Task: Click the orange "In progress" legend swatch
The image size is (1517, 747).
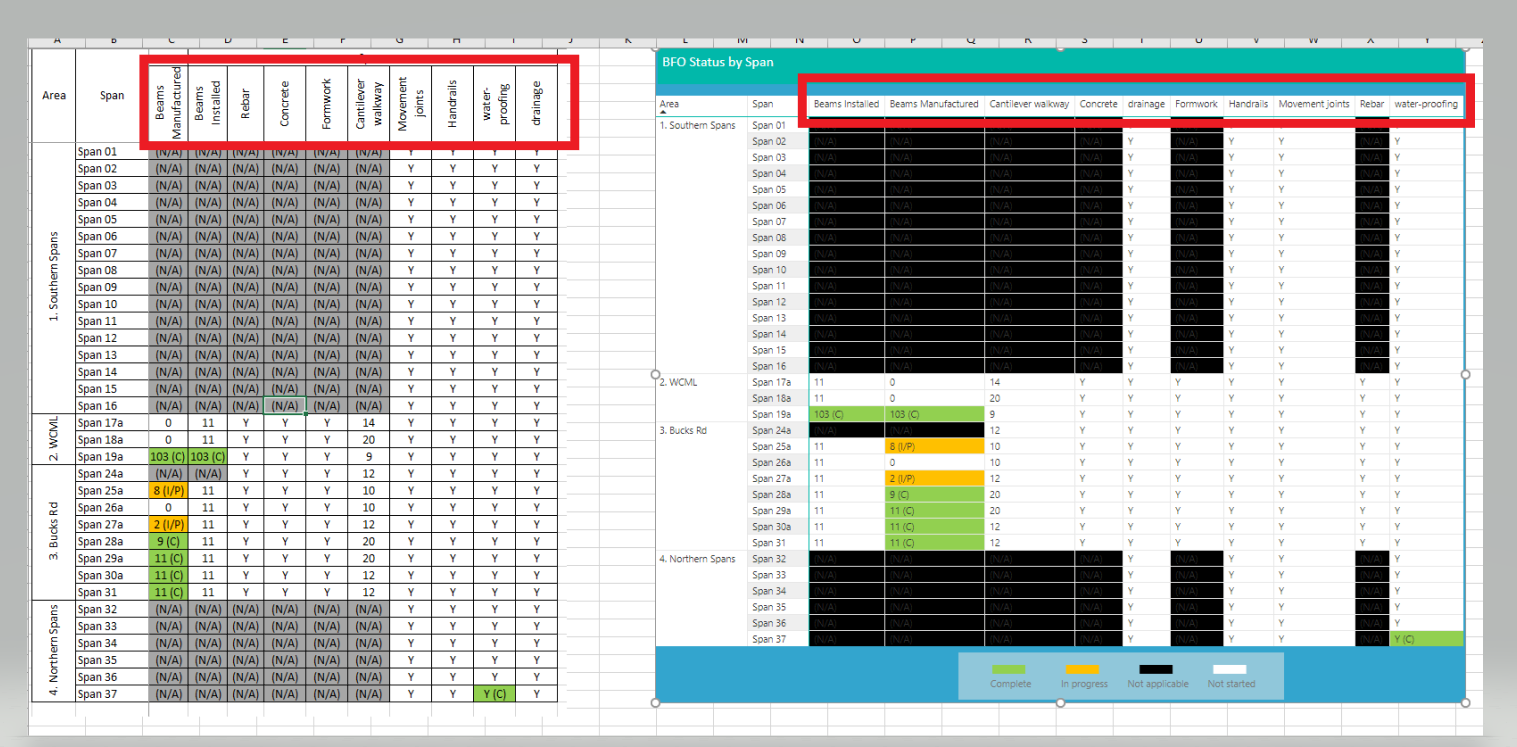Action: click(1080, 669)
